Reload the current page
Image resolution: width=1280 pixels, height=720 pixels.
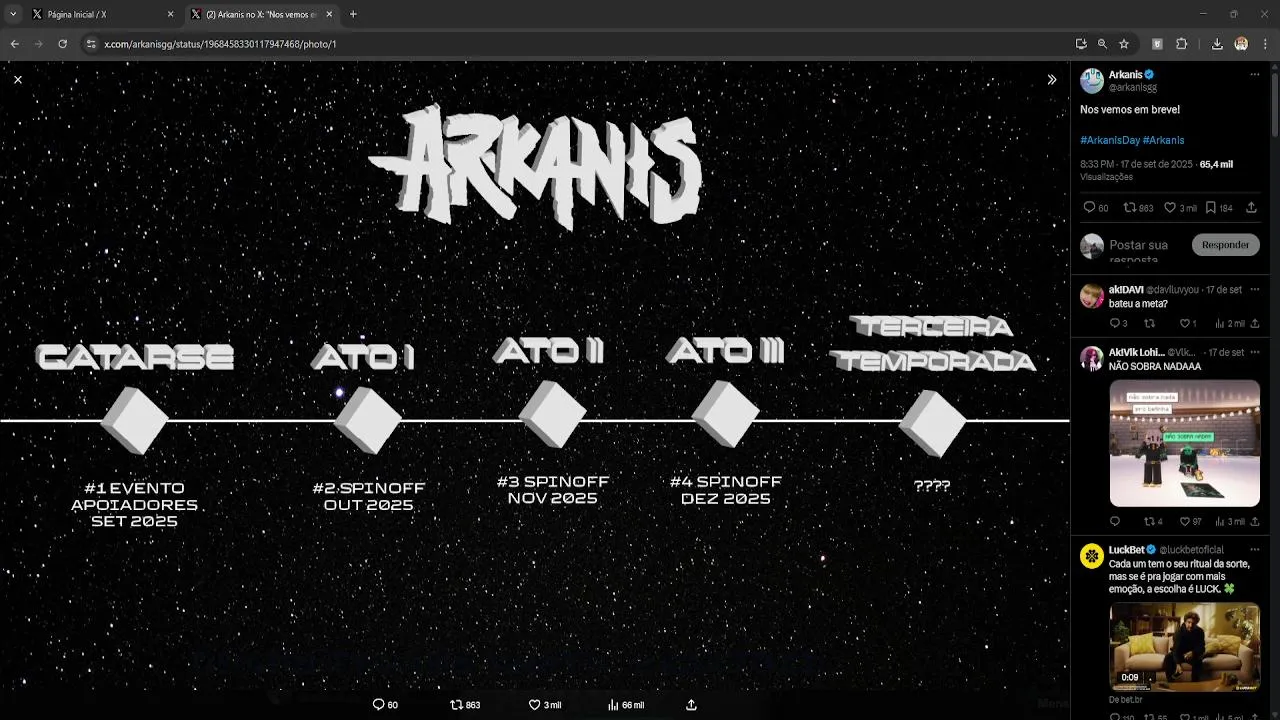(62, 44)
